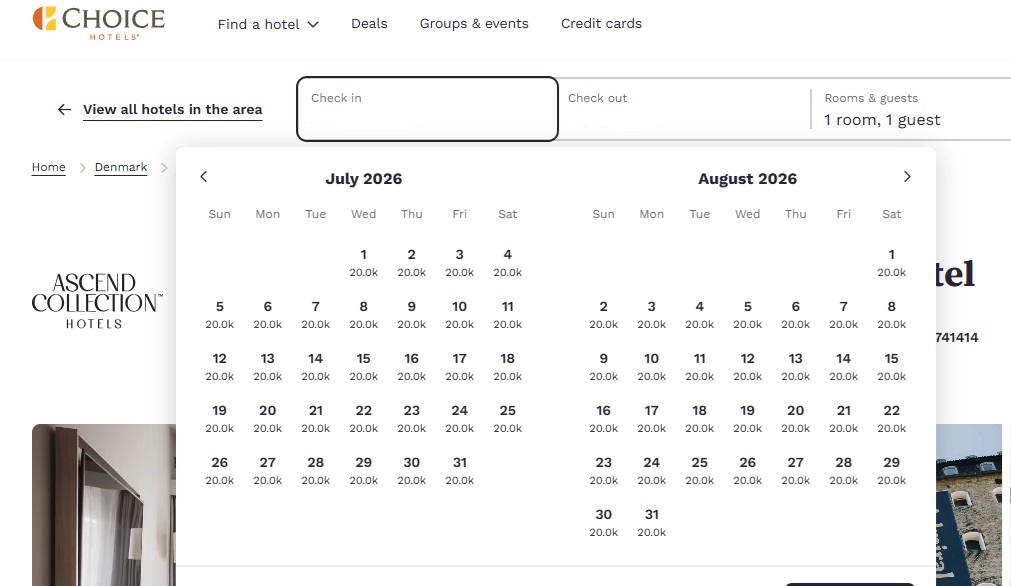This screenshot has width=1011, height=586.
Task: Click the Ascend Collection Hotels logo
Action: pyautogui.click(x=97, y=300)
